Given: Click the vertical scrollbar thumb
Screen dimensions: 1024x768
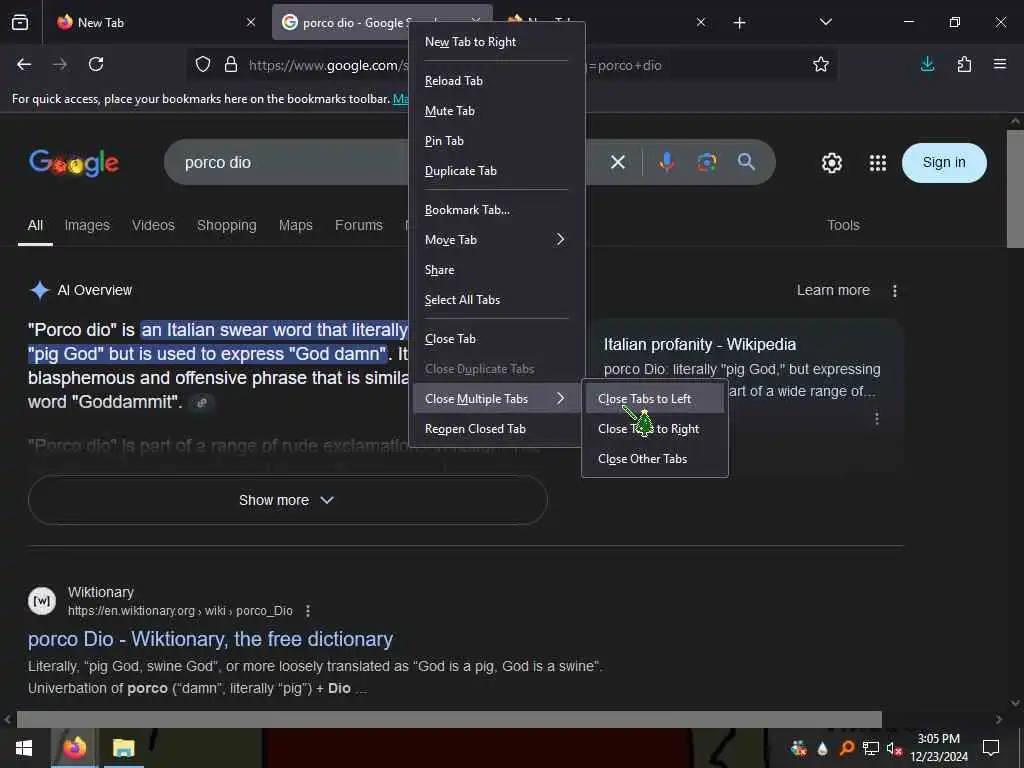Looking at the screenshot, I should tap(1015, 189).
